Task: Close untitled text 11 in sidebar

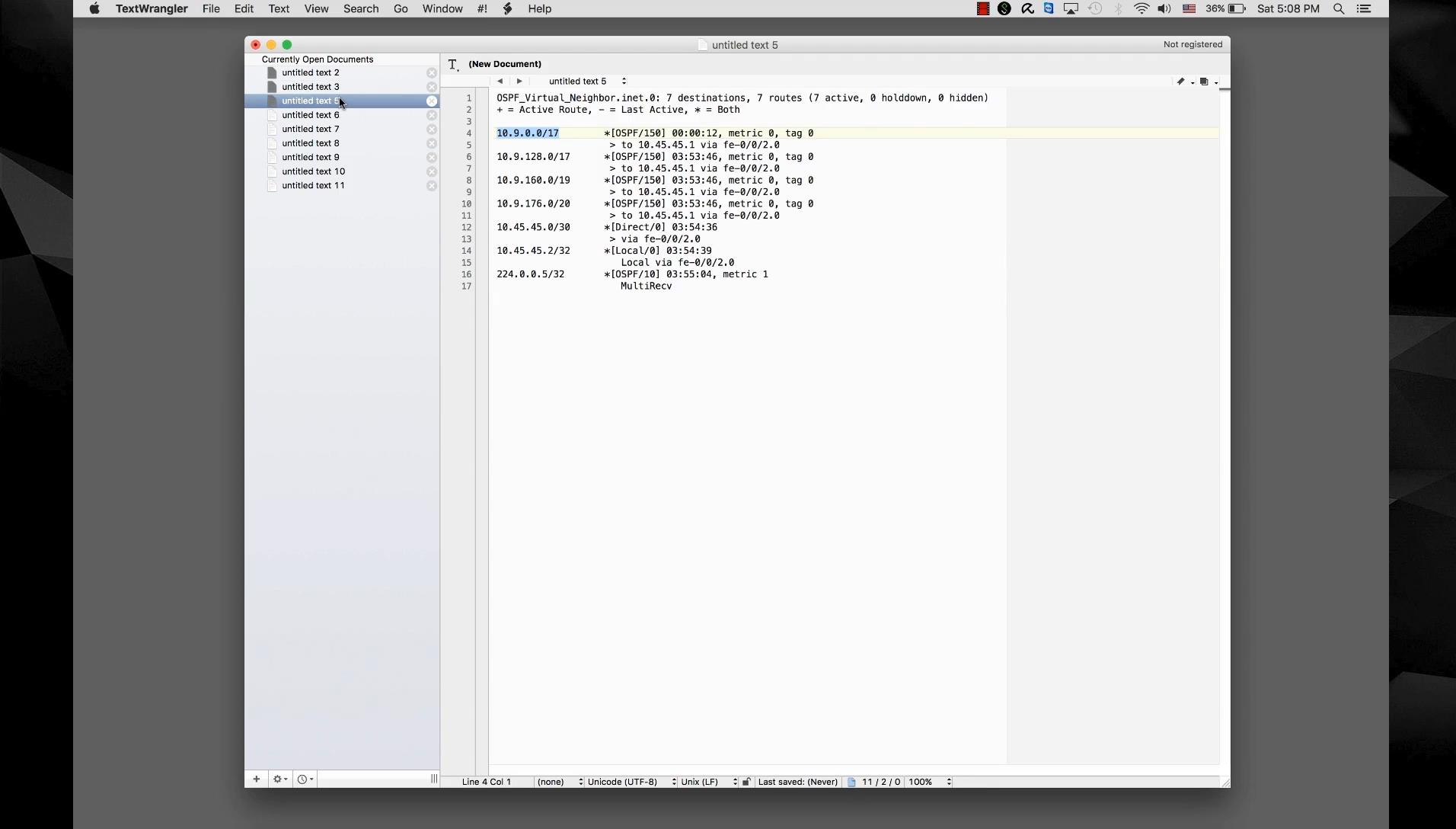Action: click(432, 186)
